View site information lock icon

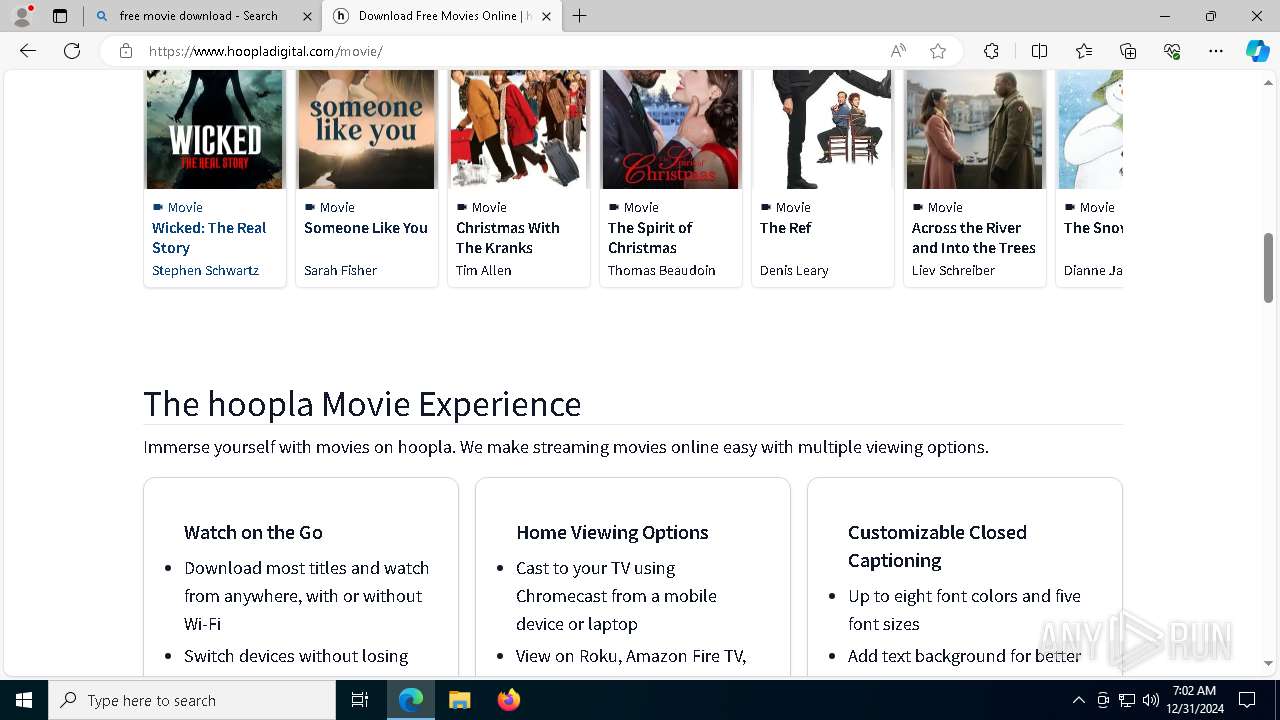(x=125, y=51)
